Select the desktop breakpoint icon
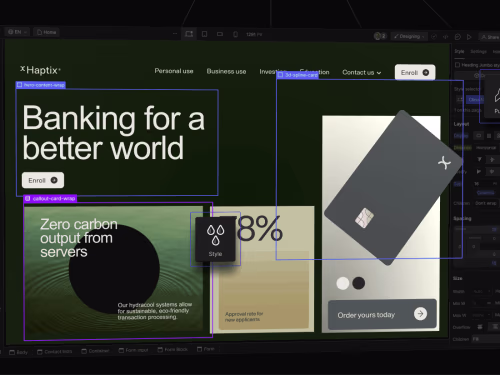 189,34
